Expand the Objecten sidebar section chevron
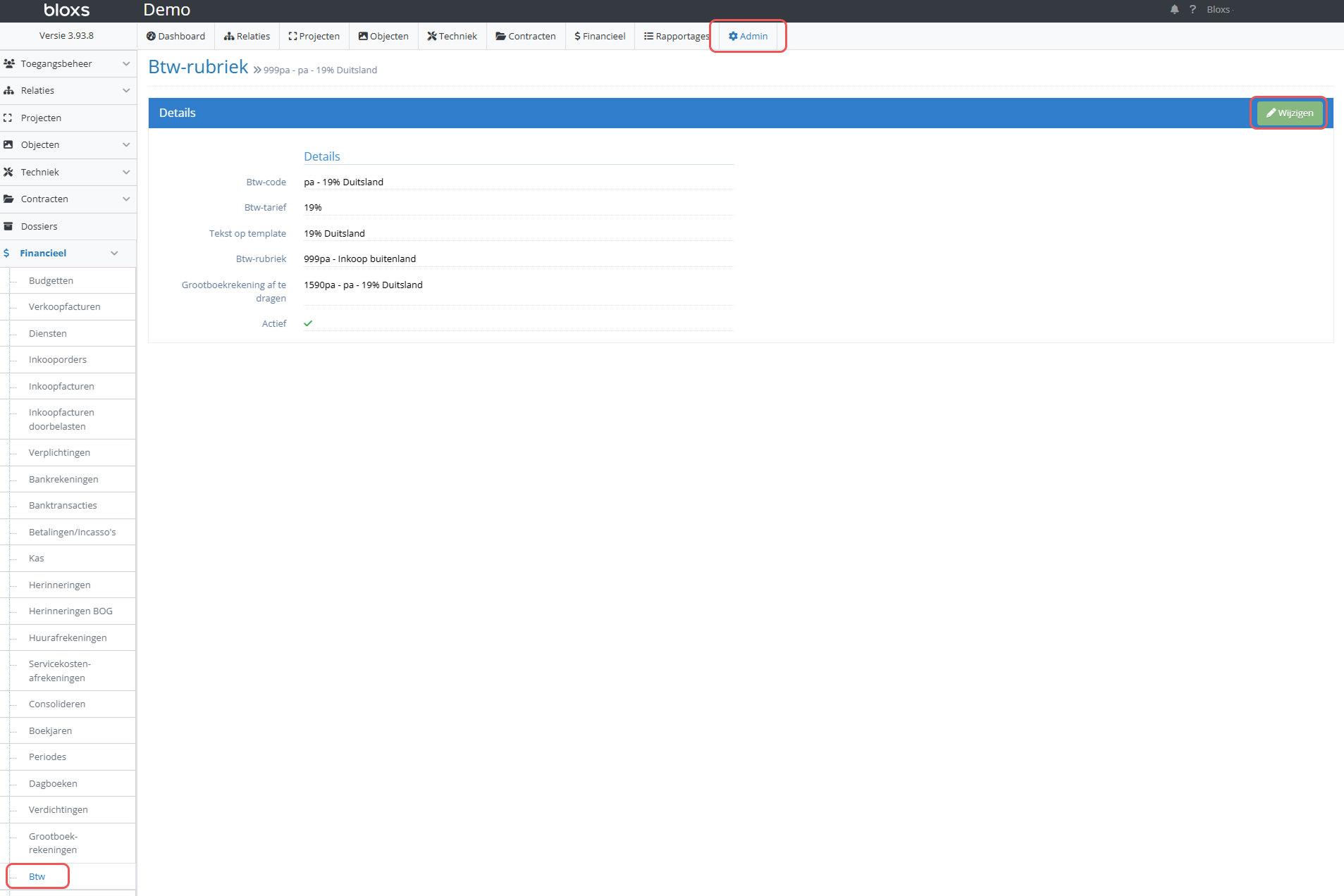 pyautogui.click(x=126, y=144)
